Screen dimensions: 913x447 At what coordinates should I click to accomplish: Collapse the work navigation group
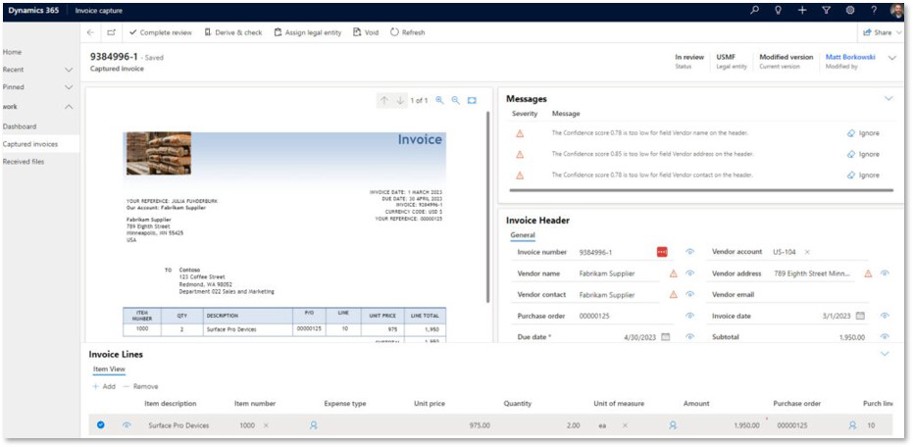[69, 107]
